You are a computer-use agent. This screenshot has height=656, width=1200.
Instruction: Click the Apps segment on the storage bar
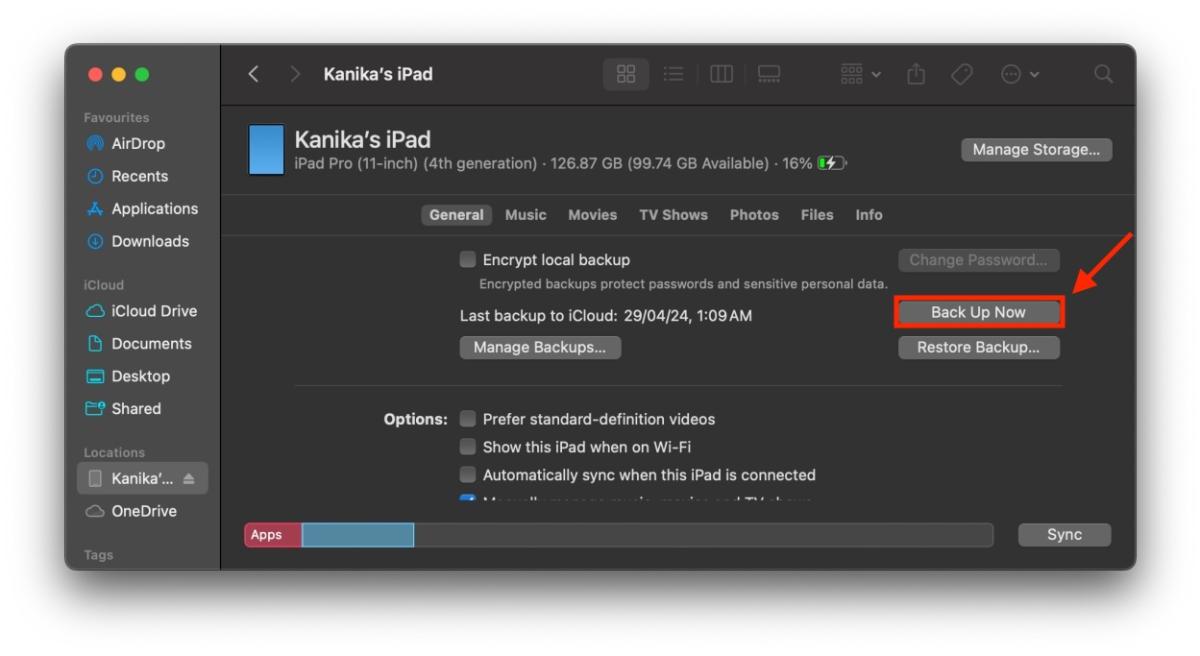(x=272, y=534)
